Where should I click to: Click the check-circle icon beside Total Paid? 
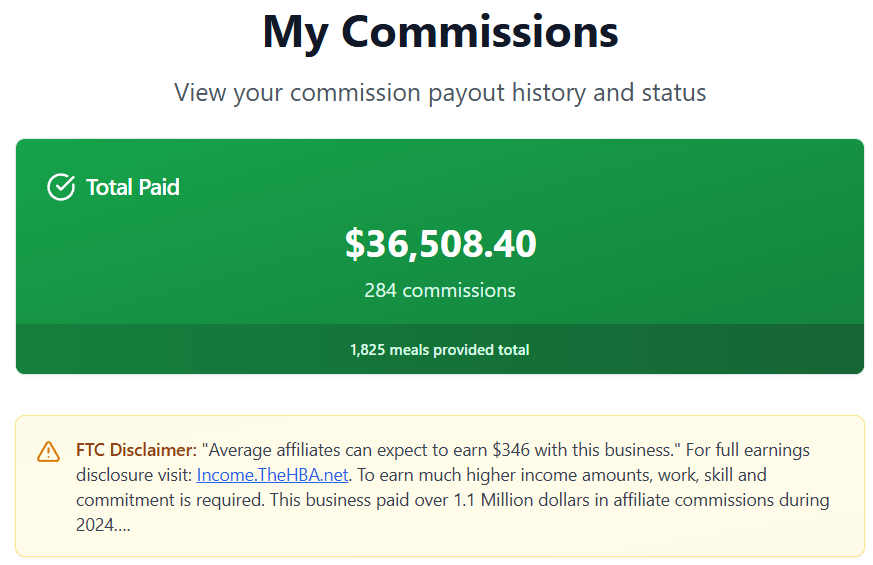pyautogui.click(x=61, y=187)
